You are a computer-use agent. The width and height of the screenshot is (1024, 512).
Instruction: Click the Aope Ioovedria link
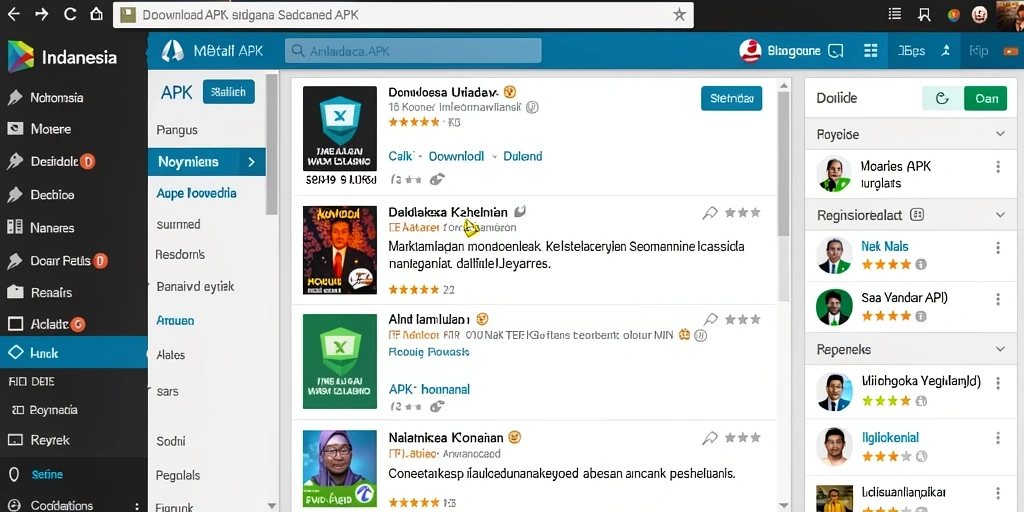(x=196, y=193)
